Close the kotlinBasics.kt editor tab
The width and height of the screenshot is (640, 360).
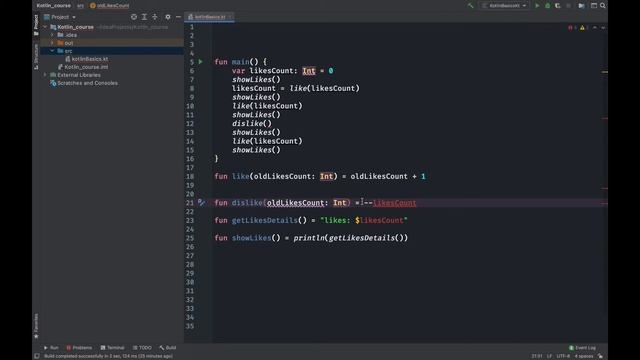pos(231,17)
